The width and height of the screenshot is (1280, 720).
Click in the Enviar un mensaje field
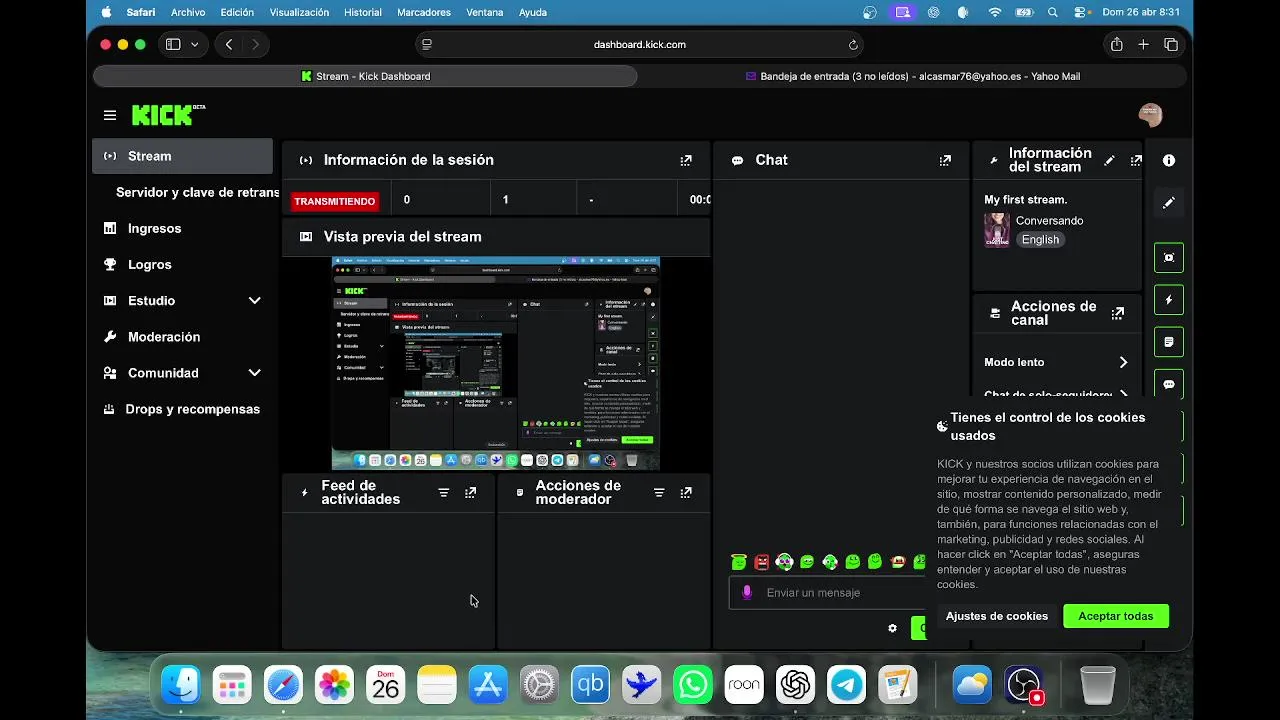(x=827, y=593)
